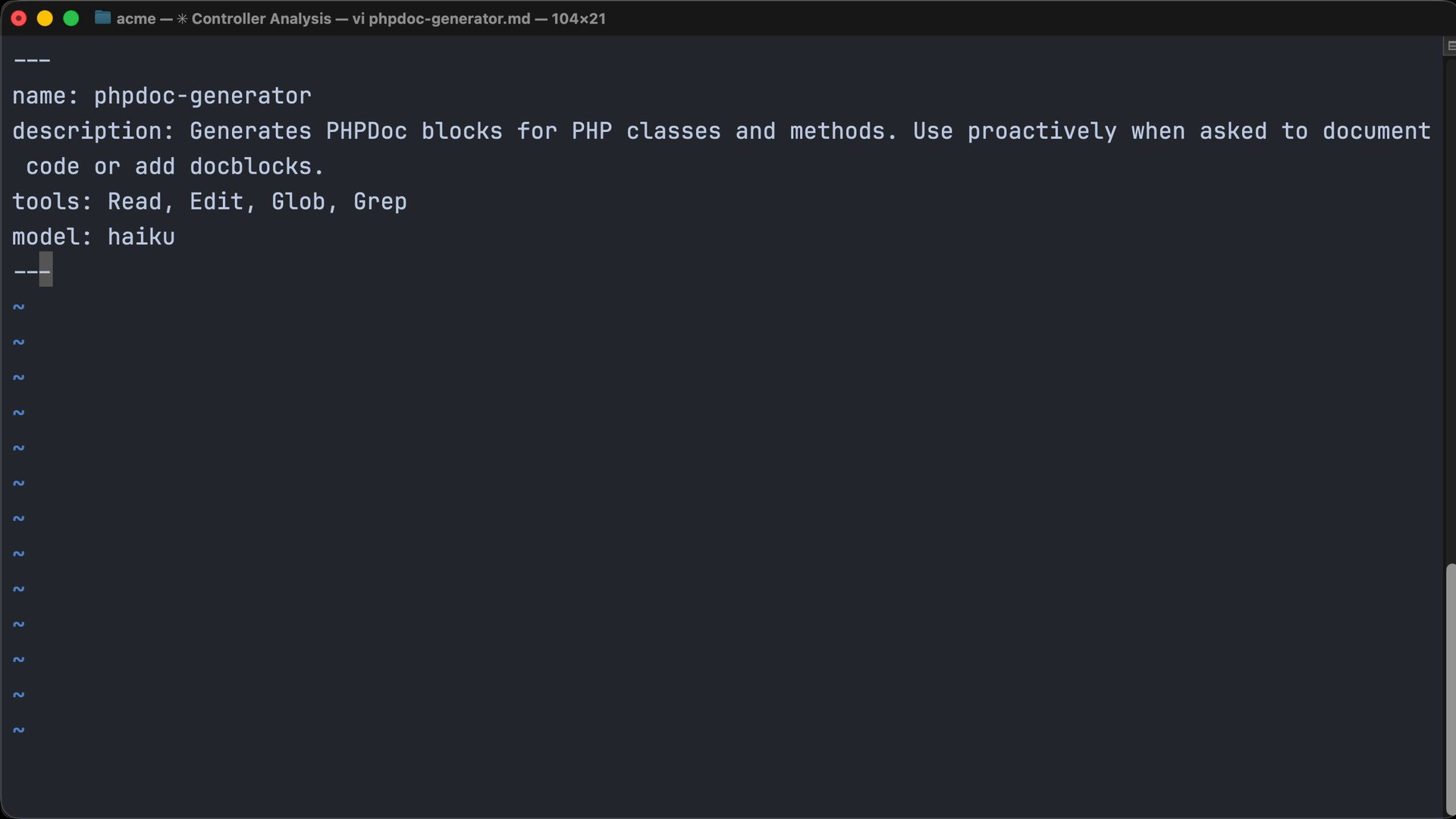Click 'Grep' at the end of tools line
The width and height of the screenshot is (1456, 819).
coord(380,202)
